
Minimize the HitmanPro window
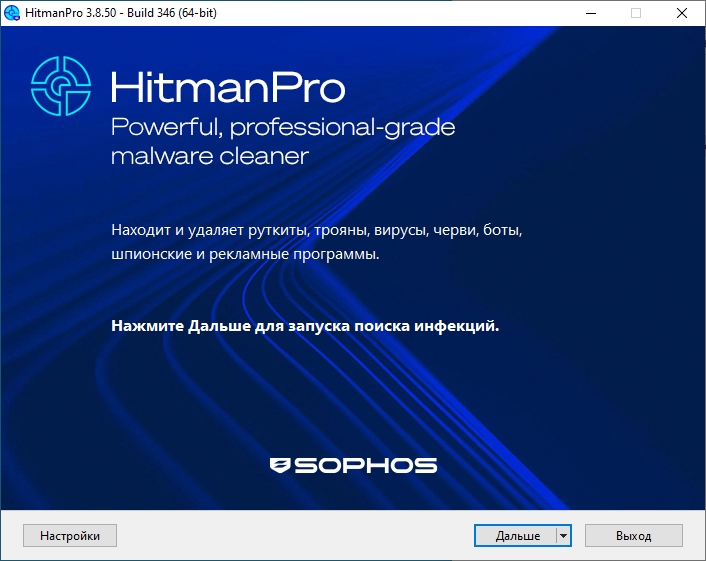pos(591,13)
